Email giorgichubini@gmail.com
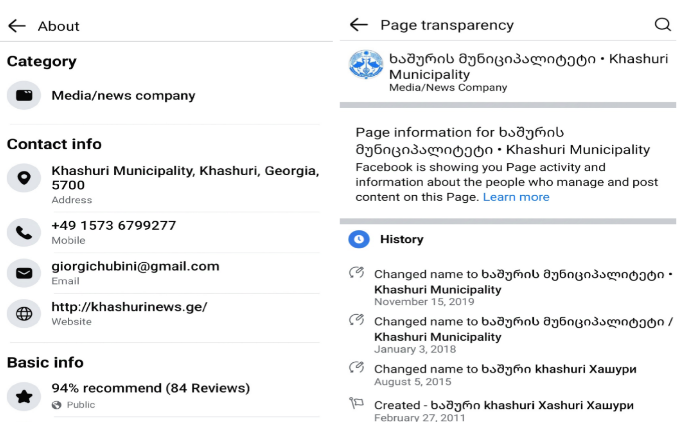Screen dimensions: 695x422 tap(135, 266)
